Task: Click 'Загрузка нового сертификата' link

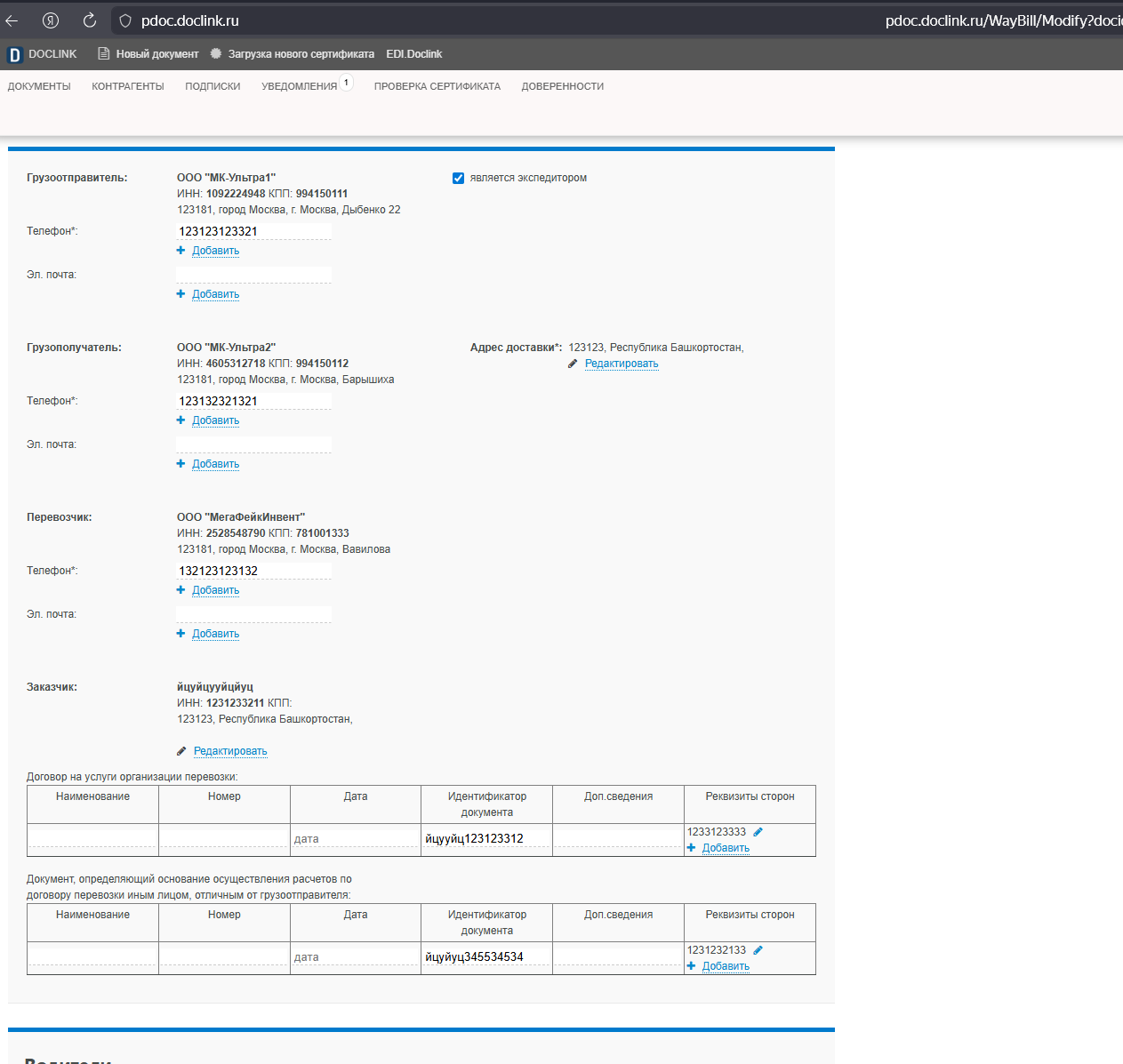Action: tap(301, 54)
